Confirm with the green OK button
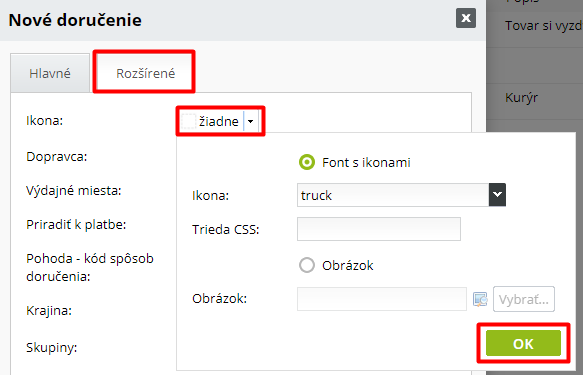 523,343
